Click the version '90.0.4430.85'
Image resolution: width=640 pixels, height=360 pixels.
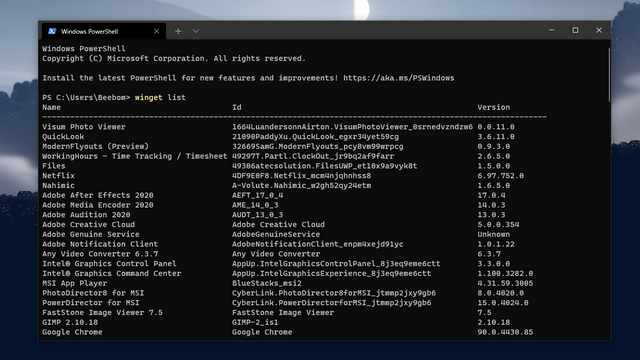click(x=505, y=333)
